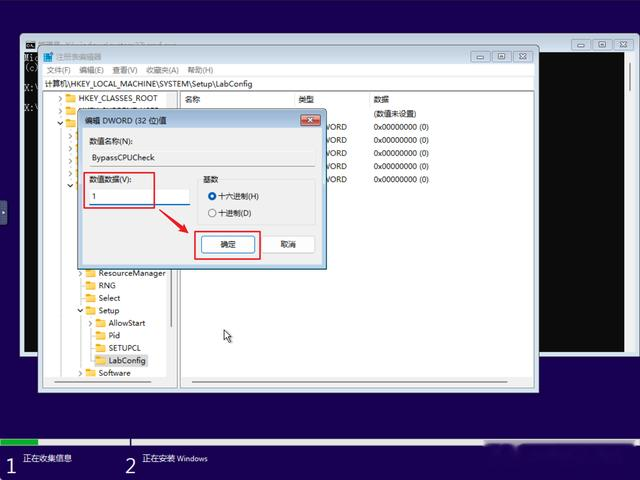
Task: Click the RNG folder icon
Action: click(x=91, y=285)
